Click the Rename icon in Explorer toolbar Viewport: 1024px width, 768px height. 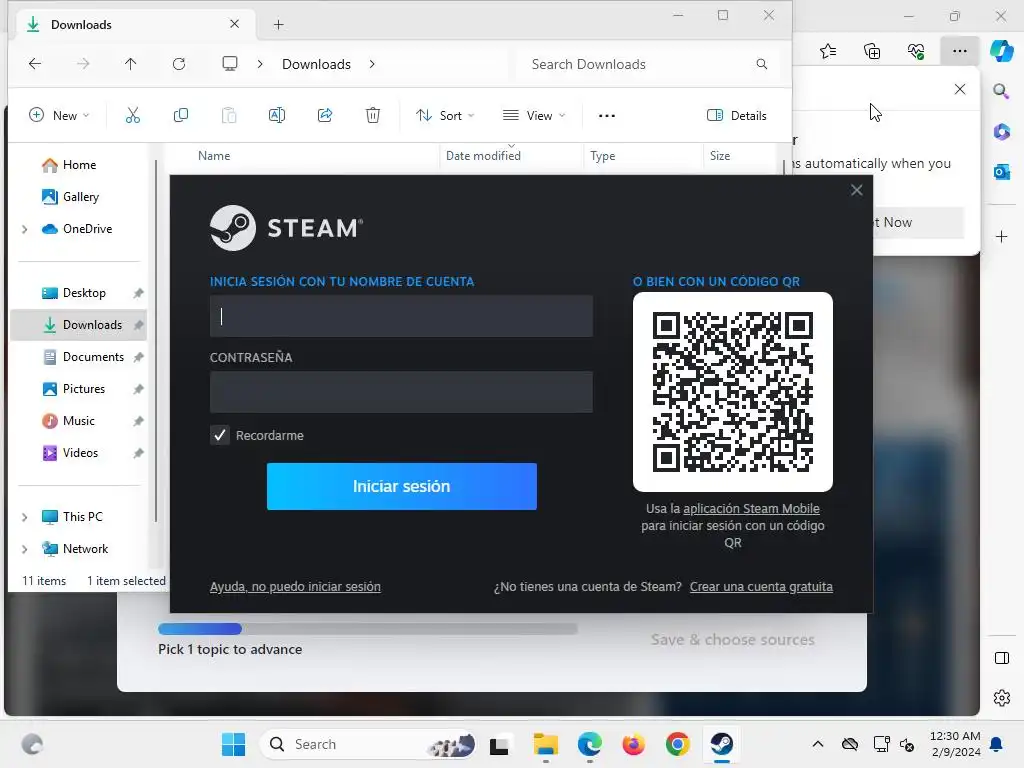coord(277,116)
